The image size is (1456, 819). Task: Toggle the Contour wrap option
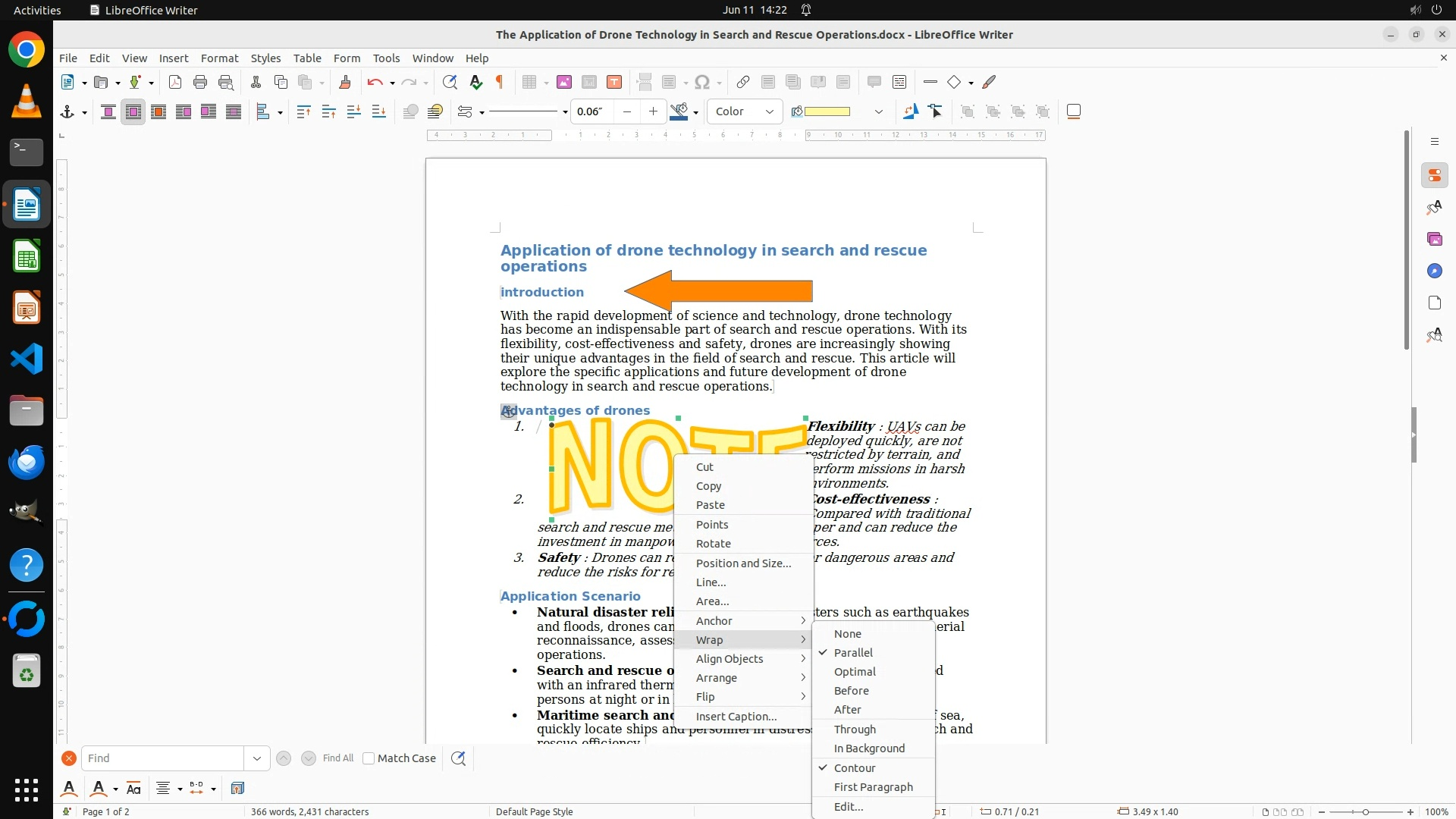pos(855,767)
